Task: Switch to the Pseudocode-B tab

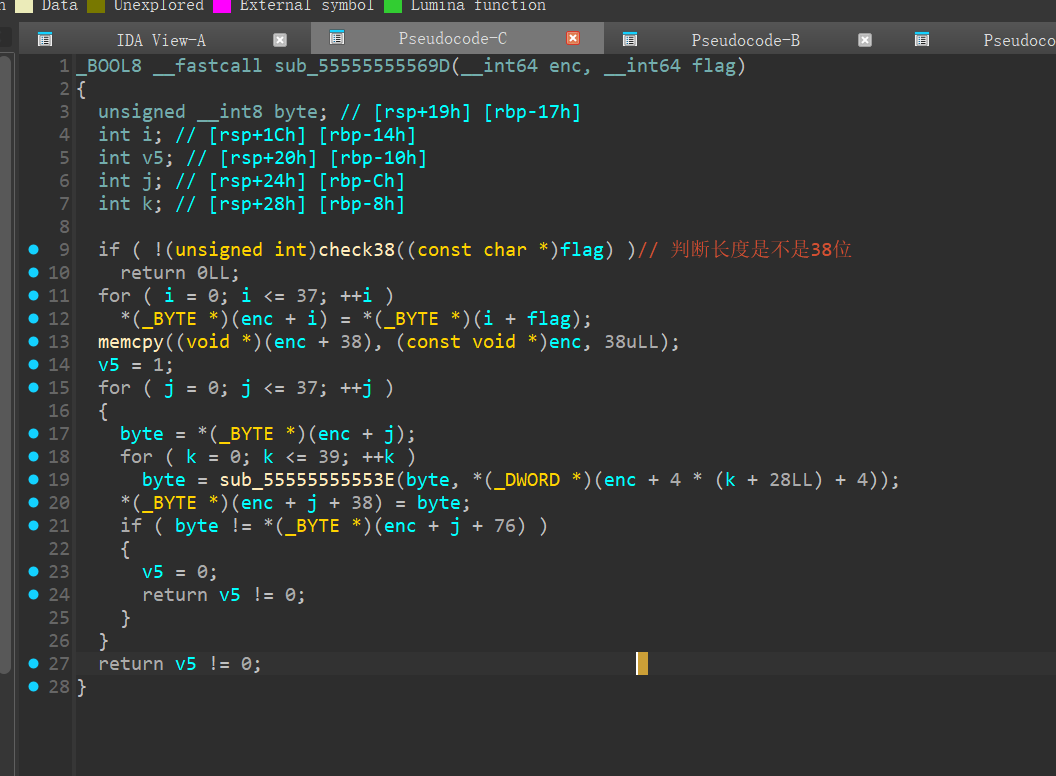Action: point(745,40)
